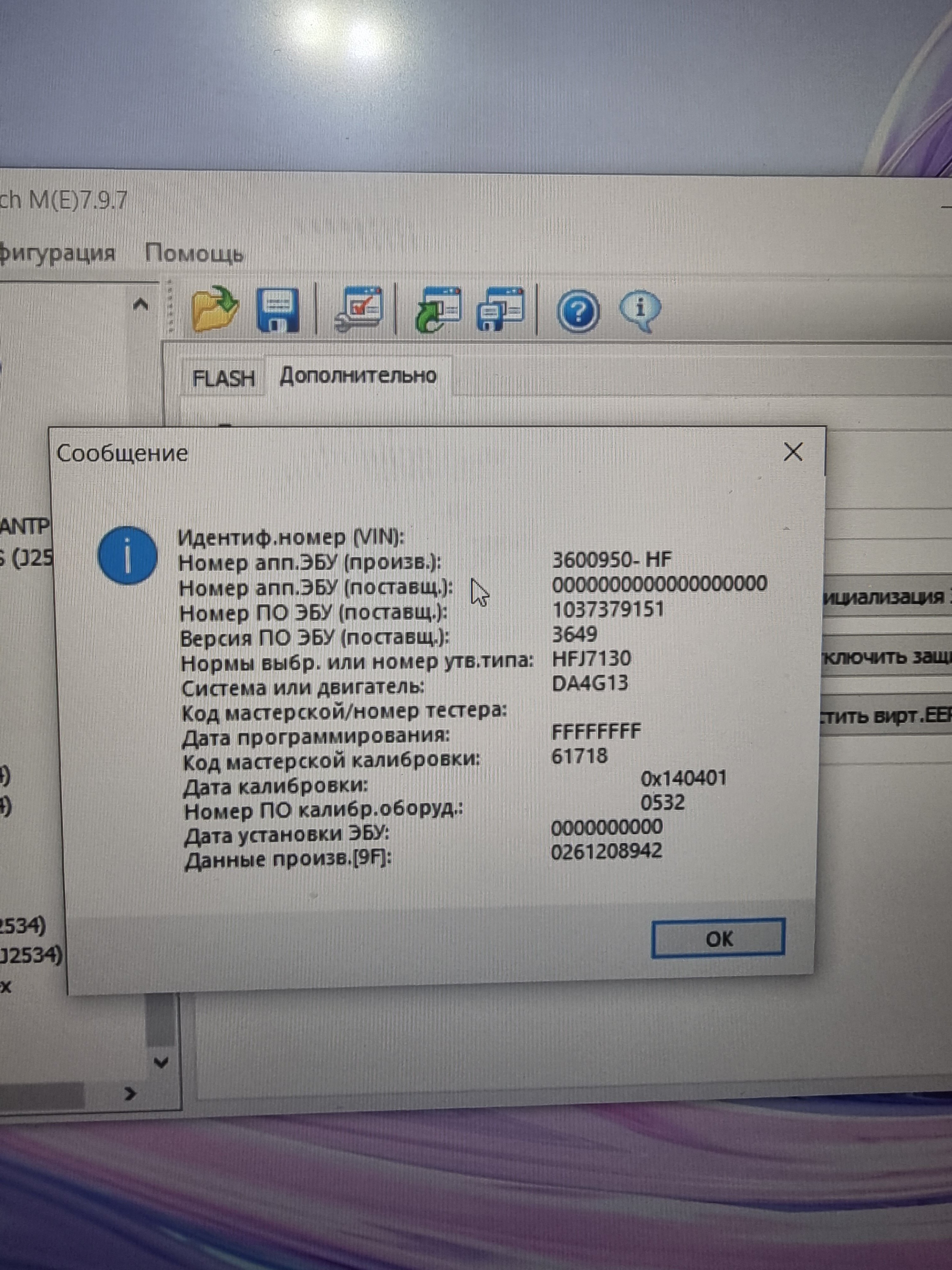Click the blue floppy disk save icon

pos(278,311)
